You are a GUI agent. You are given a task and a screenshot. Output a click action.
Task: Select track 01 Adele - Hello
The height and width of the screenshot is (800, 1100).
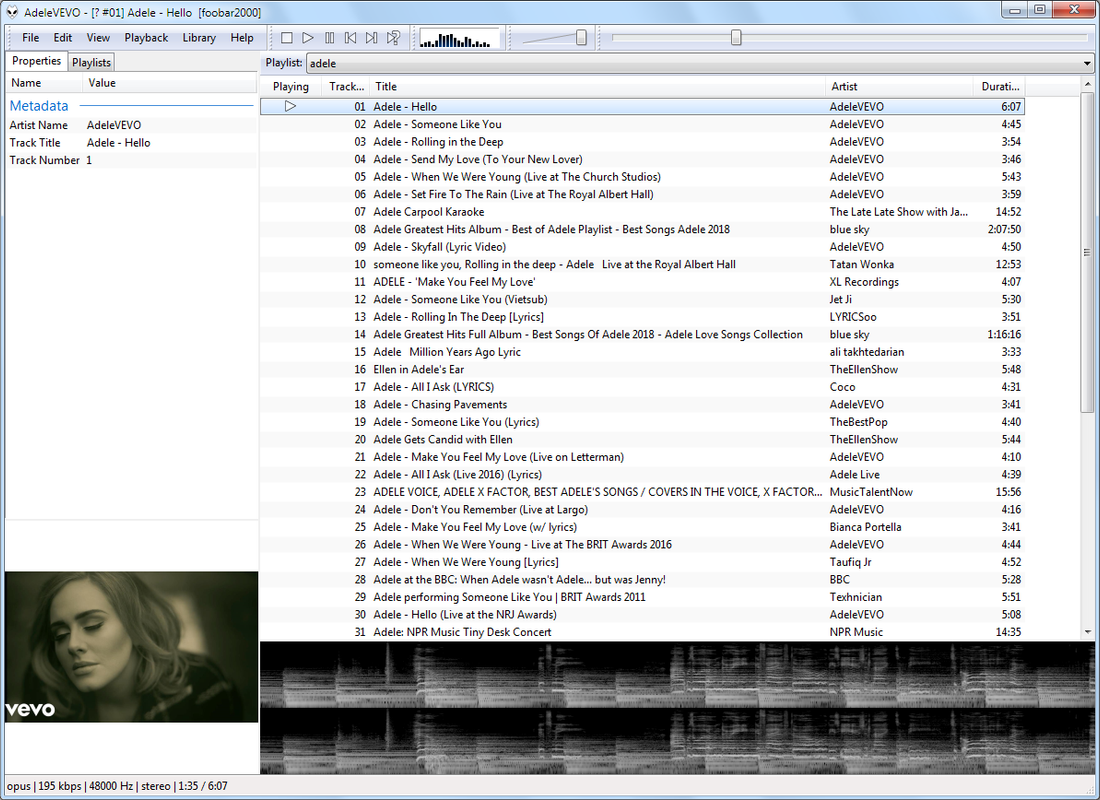pos(642,107)
